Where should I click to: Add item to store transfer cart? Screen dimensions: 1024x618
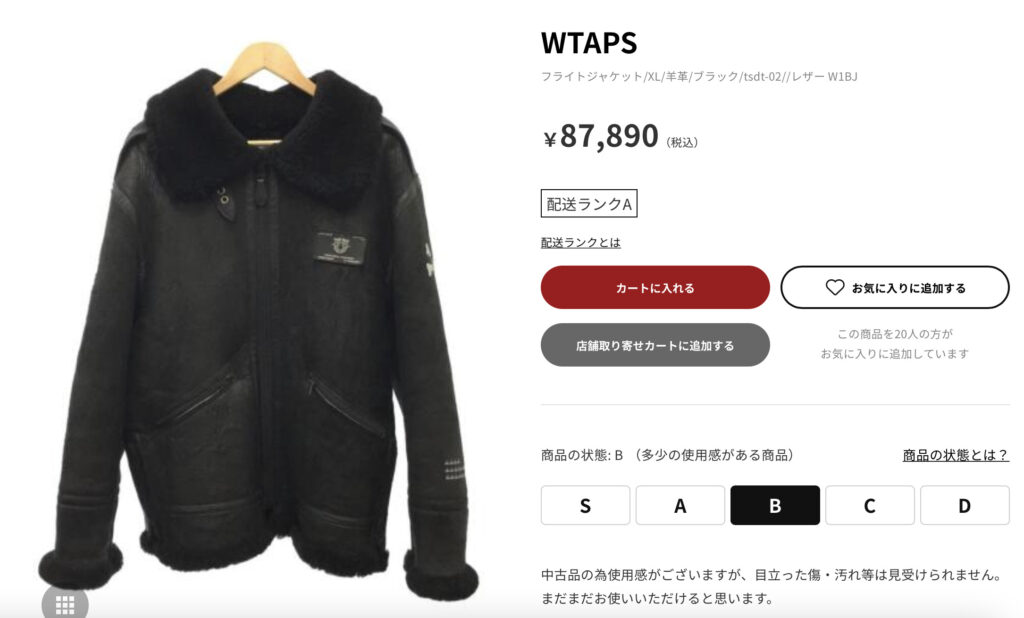point(655,345)
